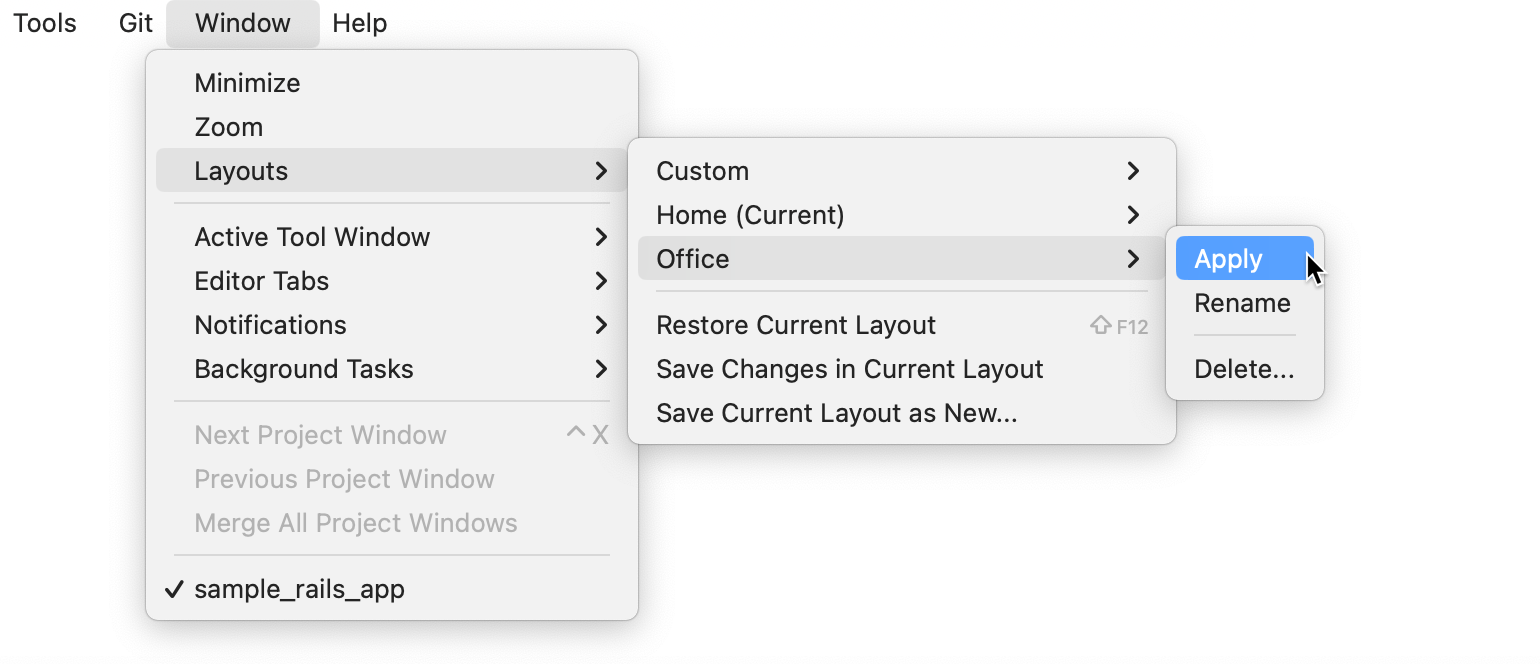Expand the Layouts submenu arrow
Viewport: 1540px width, 664px height.
pyautogui.click(x=600, y=171)
